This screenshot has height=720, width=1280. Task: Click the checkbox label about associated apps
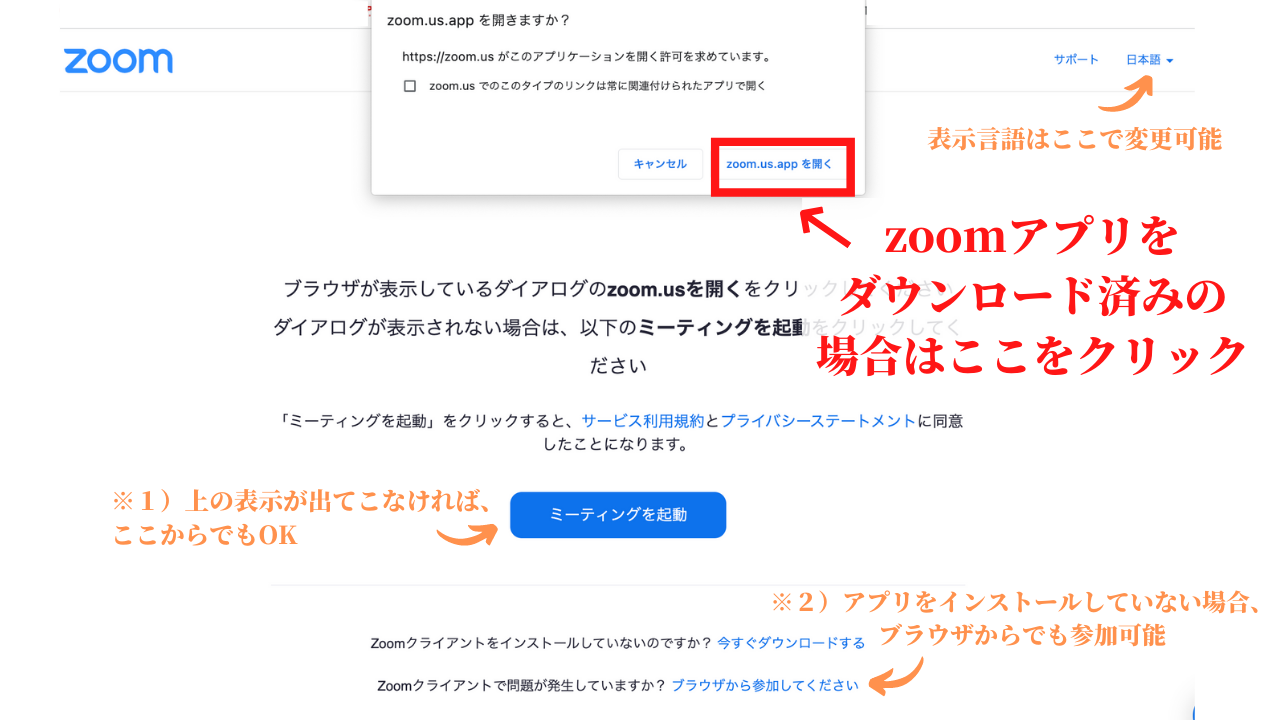click(598, 86)
